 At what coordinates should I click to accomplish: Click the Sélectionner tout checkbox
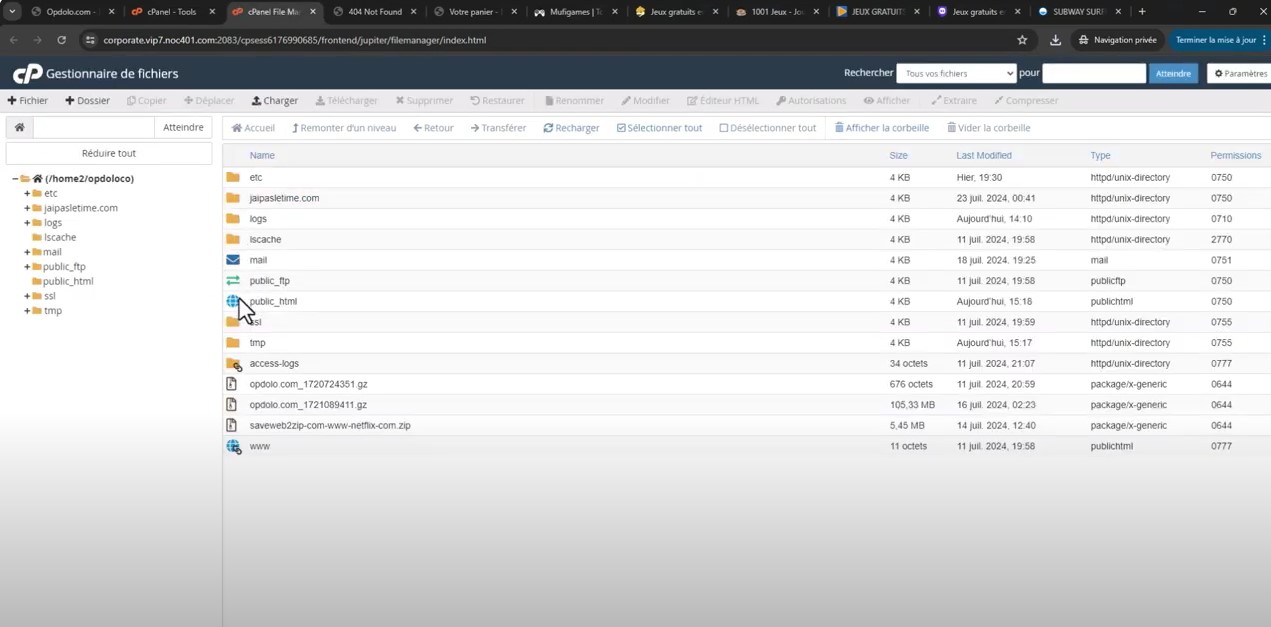621,128
